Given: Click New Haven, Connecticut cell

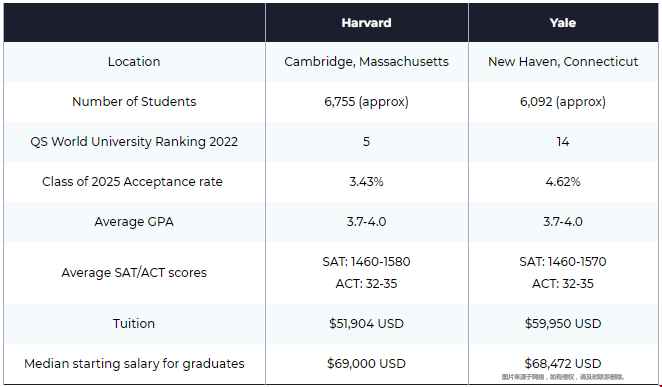Looking at the screenshot, I should 563,62.
